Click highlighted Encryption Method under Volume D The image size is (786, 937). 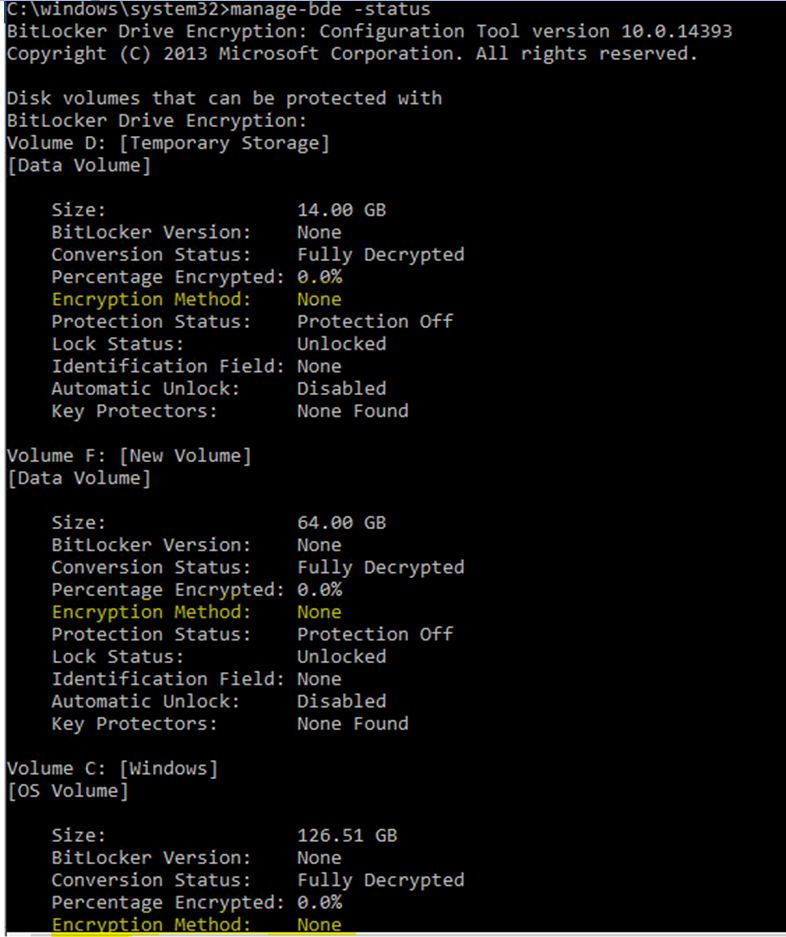click(x=151, y=299)
